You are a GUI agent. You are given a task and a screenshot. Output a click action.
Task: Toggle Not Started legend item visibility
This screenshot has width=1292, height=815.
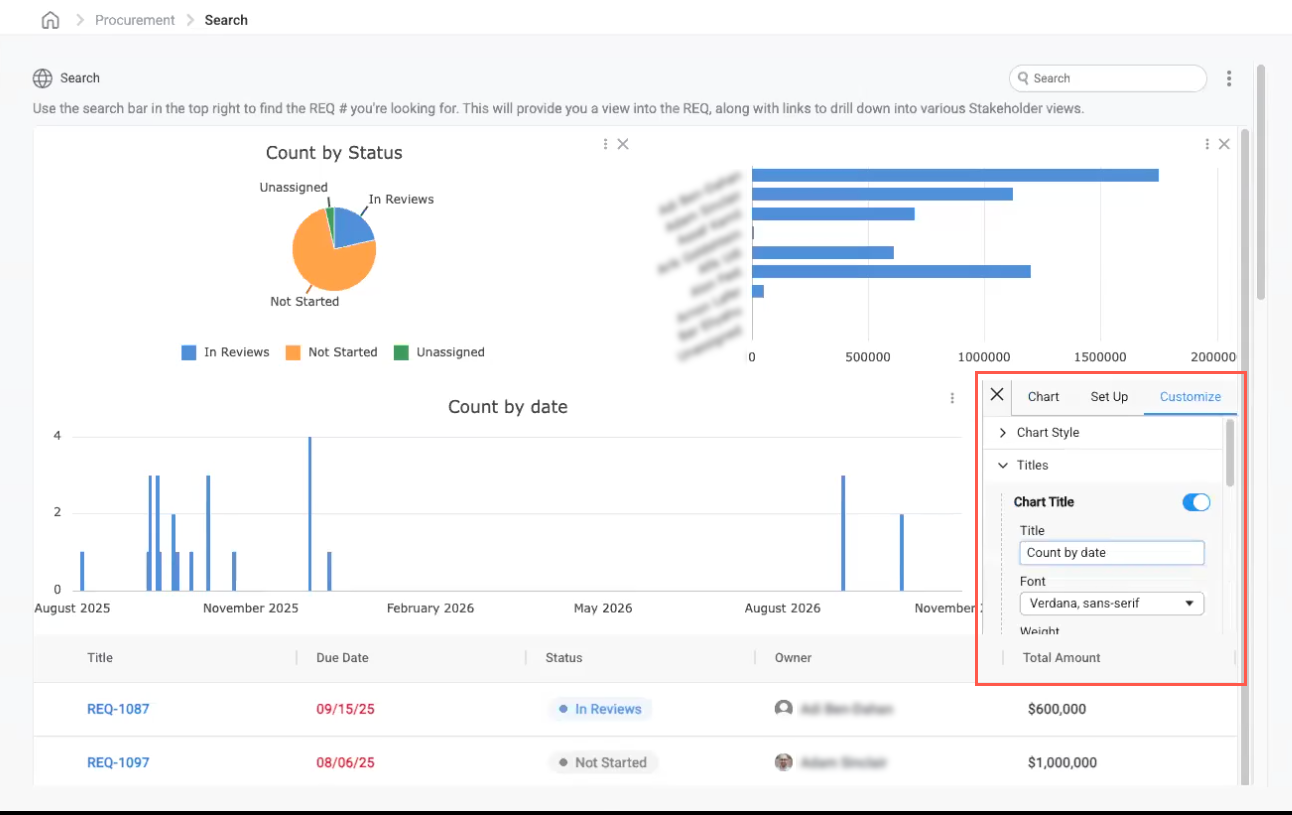pyautogui.click(x=331, y=352)
